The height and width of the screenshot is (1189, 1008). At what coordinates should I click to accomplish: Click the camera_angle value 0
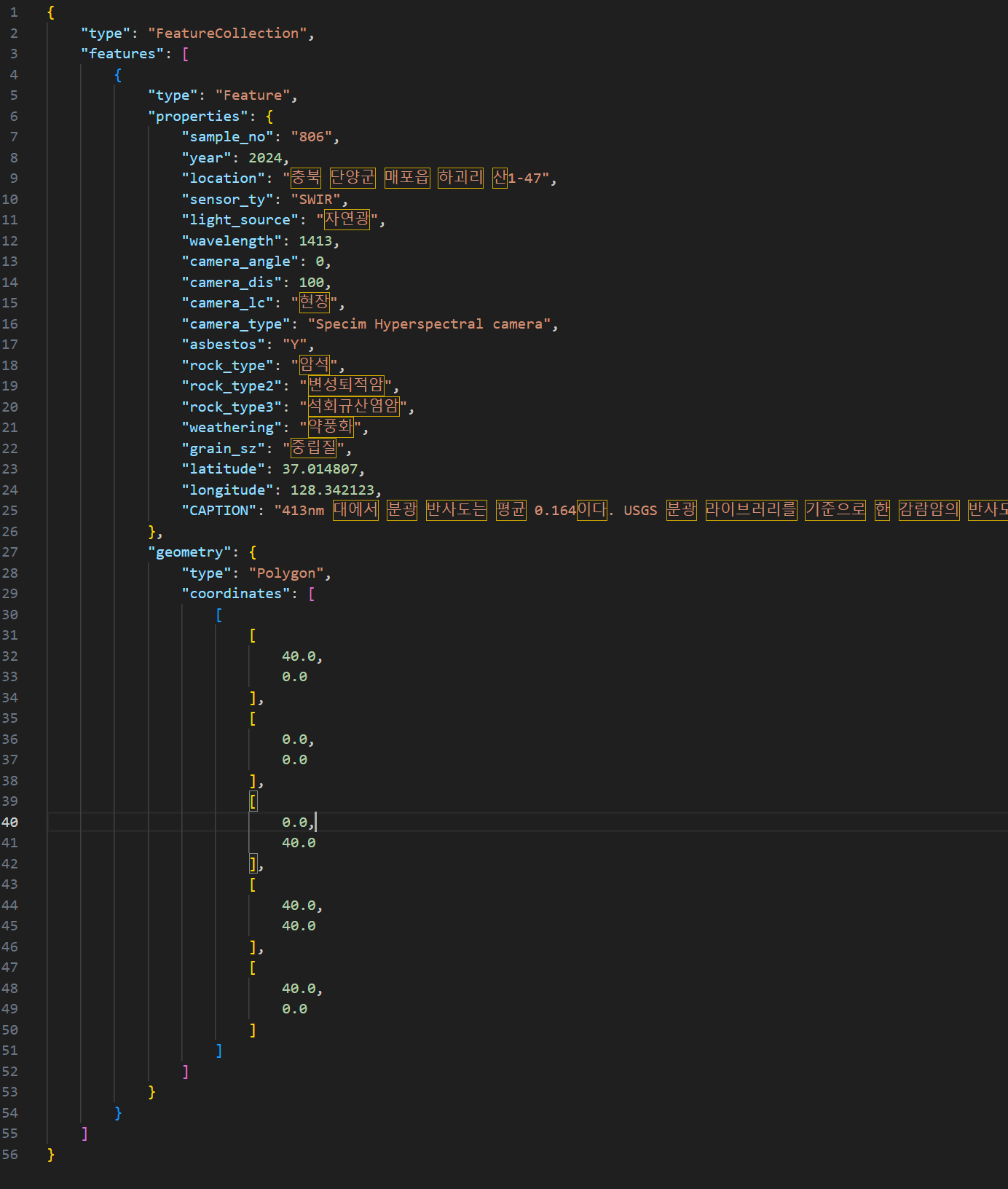[320, 261]
